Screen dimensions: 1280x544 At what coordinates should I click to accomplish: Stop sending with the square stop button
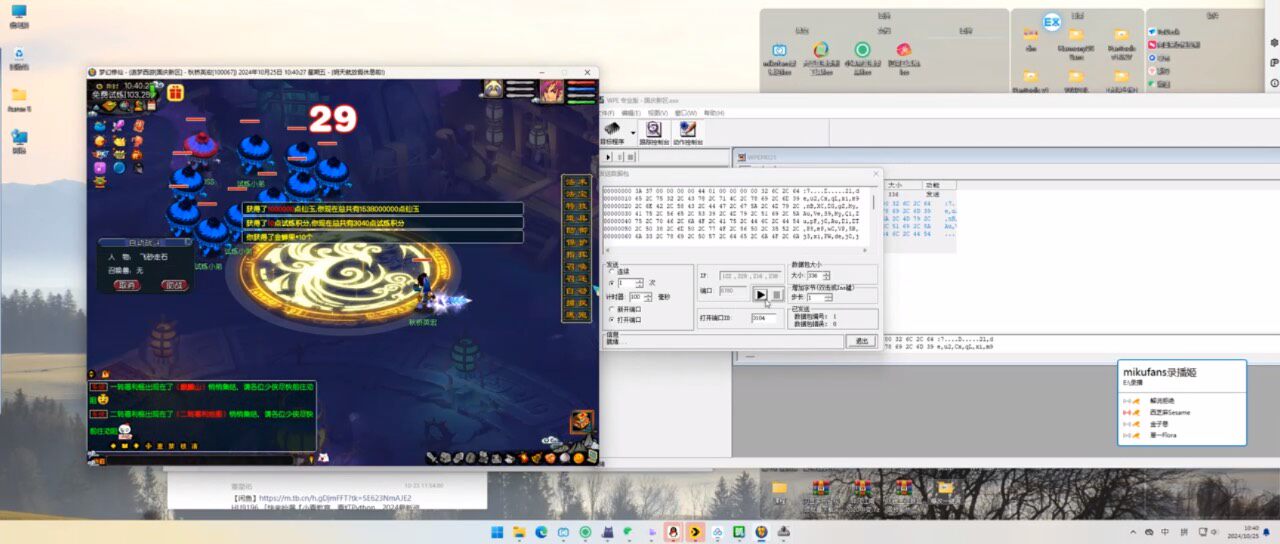776,294
